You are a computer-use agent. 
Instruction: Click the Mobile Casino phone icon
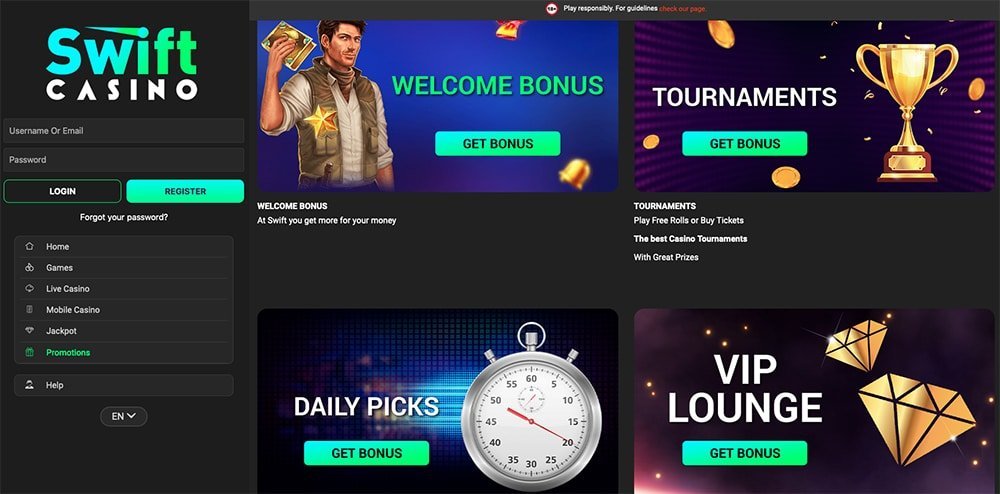click(29, 310)
